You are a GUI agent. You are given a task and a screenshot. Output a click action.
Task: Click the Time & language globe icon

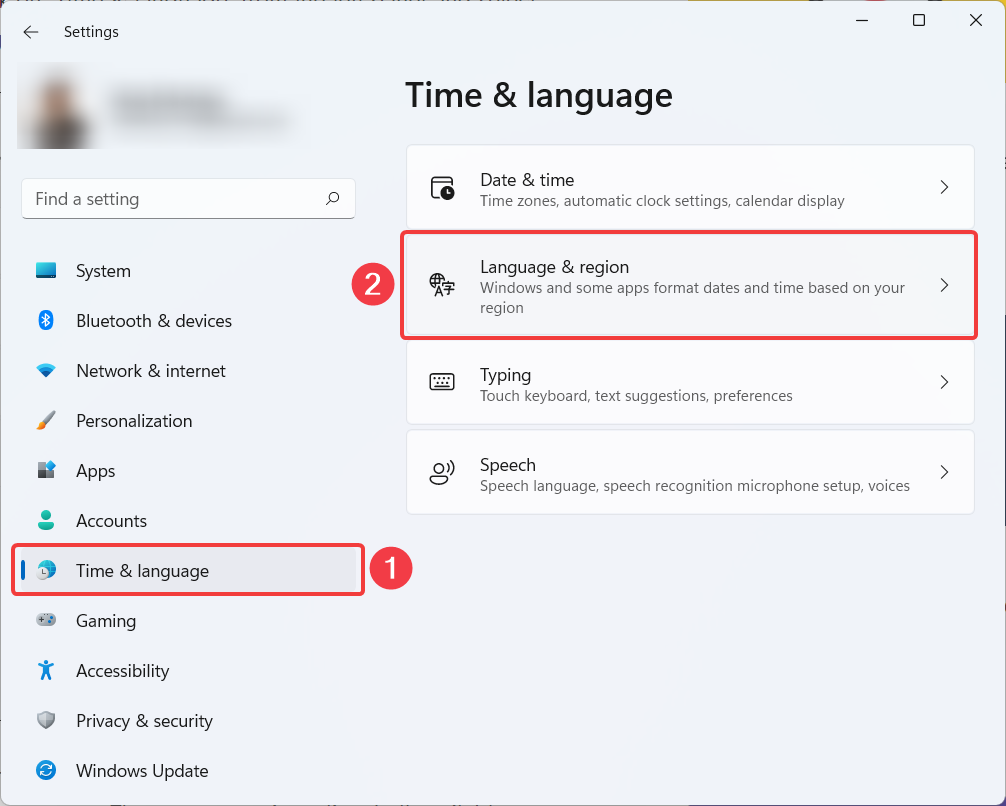[x=46, y=570]
